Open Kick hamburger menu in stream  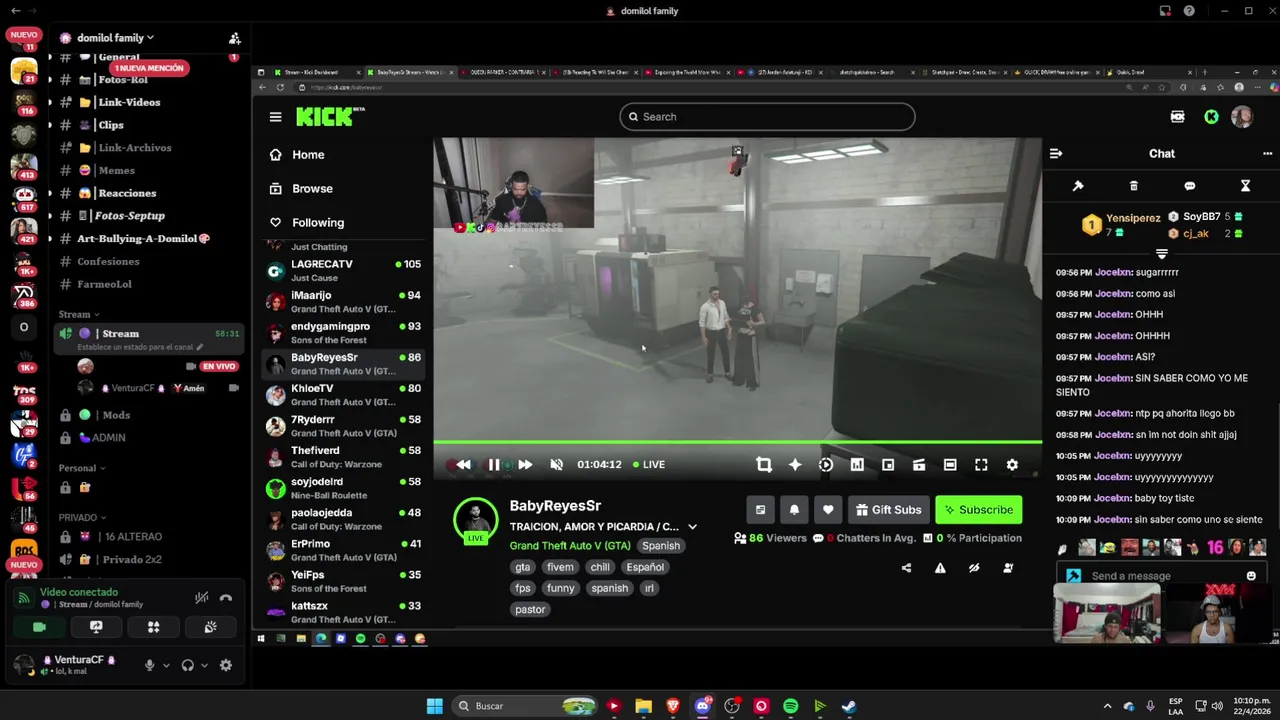tap(275, 117)
